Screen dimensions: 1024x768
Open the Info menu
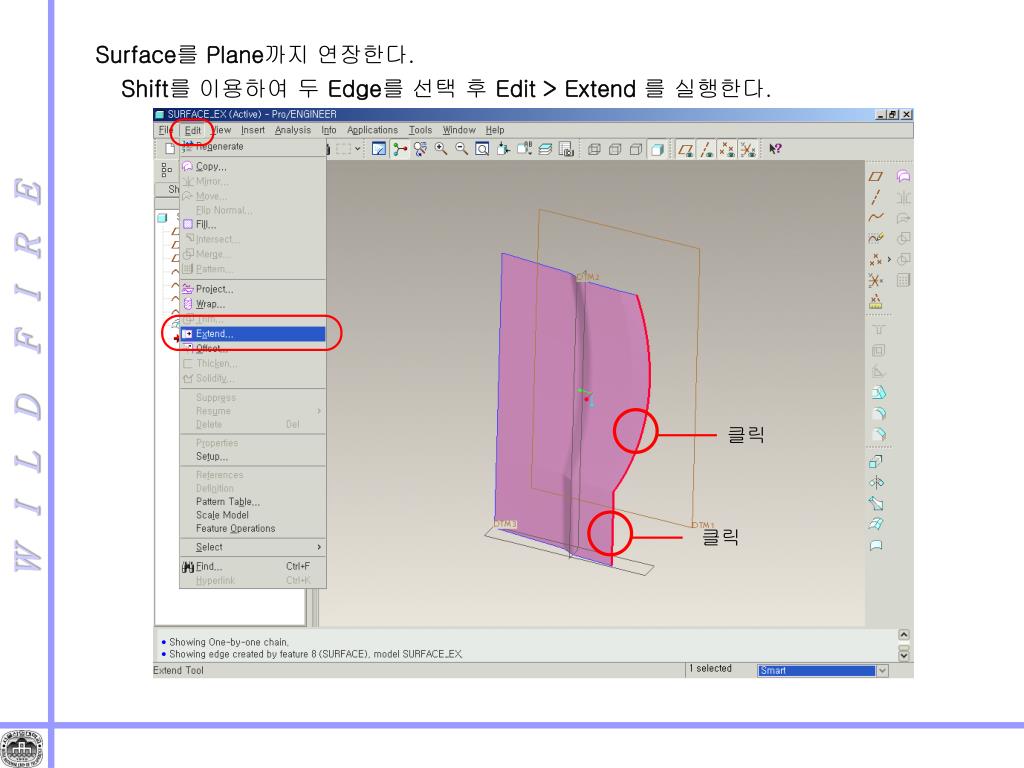(x=328, y=130)
